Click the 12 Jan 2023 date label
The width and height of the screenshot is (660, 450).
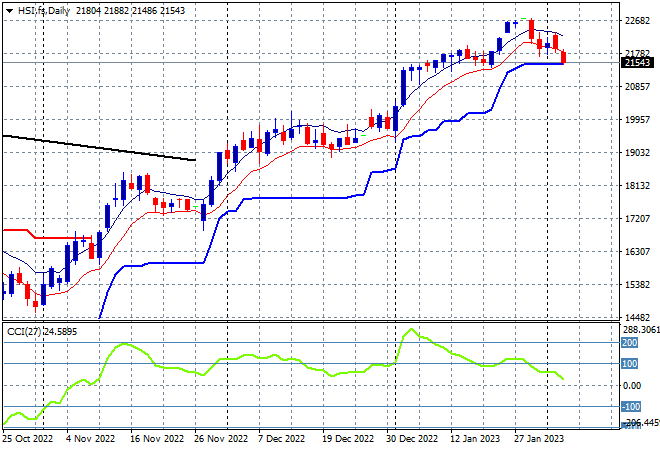click(475, 438)
